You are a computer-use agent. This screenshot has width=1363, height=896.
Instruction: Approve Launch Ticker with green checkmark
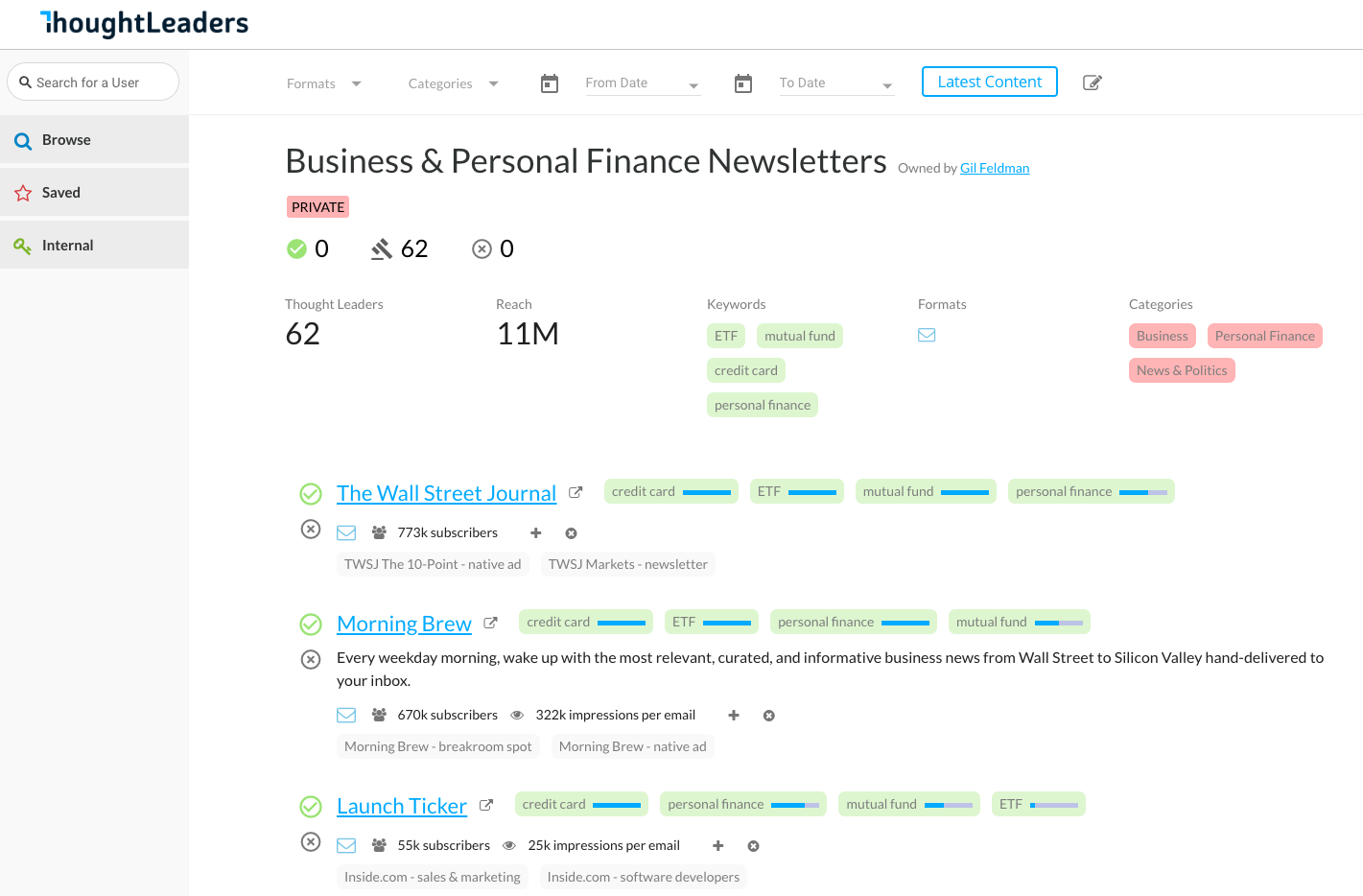(x=311, y=806)
